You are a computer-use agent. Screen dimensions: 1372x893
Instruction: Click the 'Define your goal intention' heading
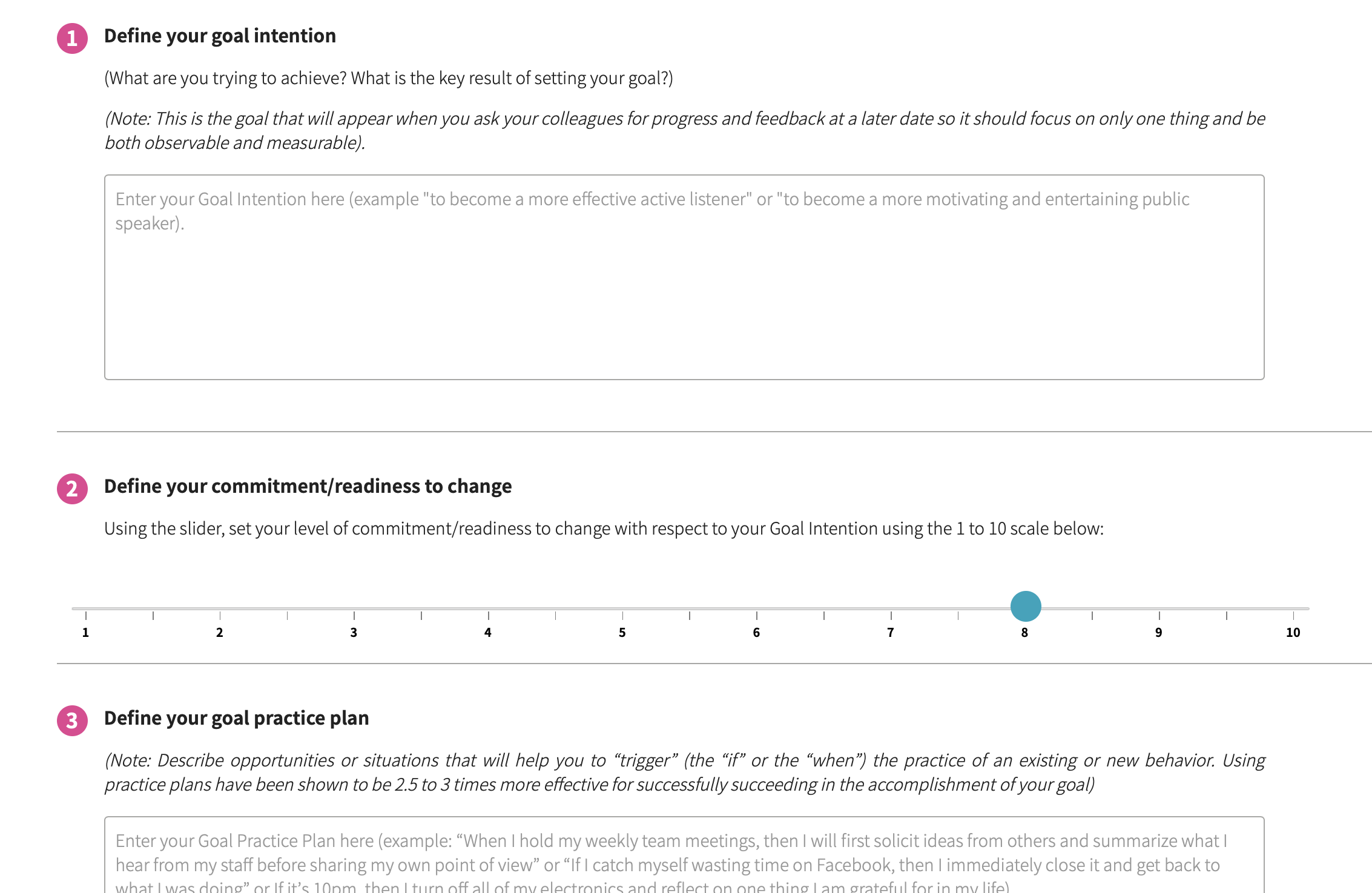(220, 36)
